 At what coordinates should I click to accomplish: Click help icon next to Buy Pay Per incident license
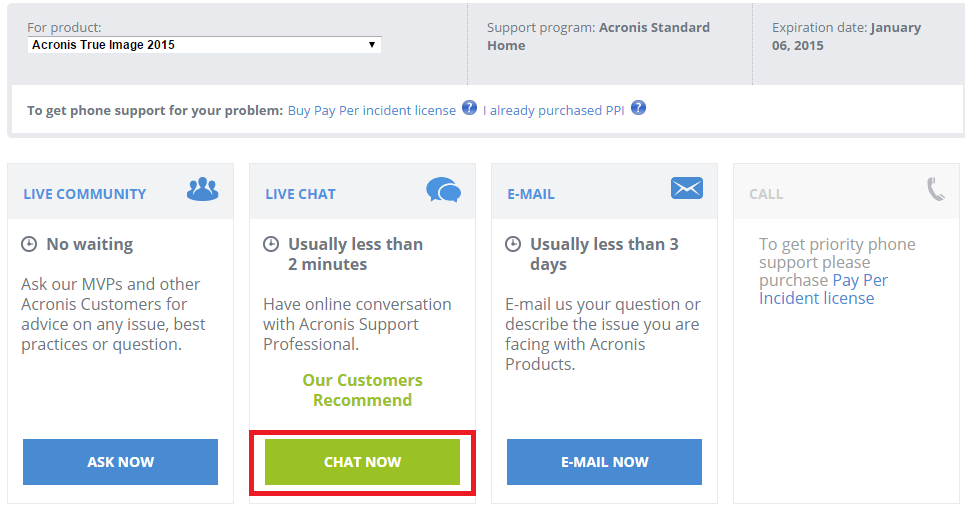[469, 108]
